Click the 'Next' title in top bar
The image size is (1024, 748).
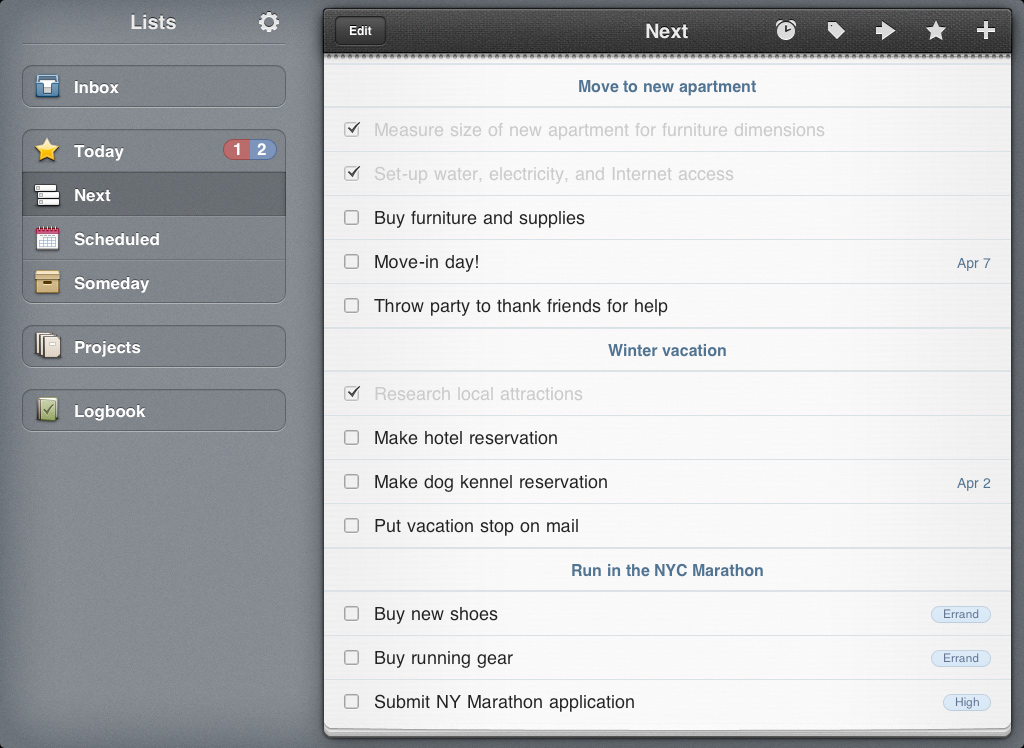click(666, 31)
